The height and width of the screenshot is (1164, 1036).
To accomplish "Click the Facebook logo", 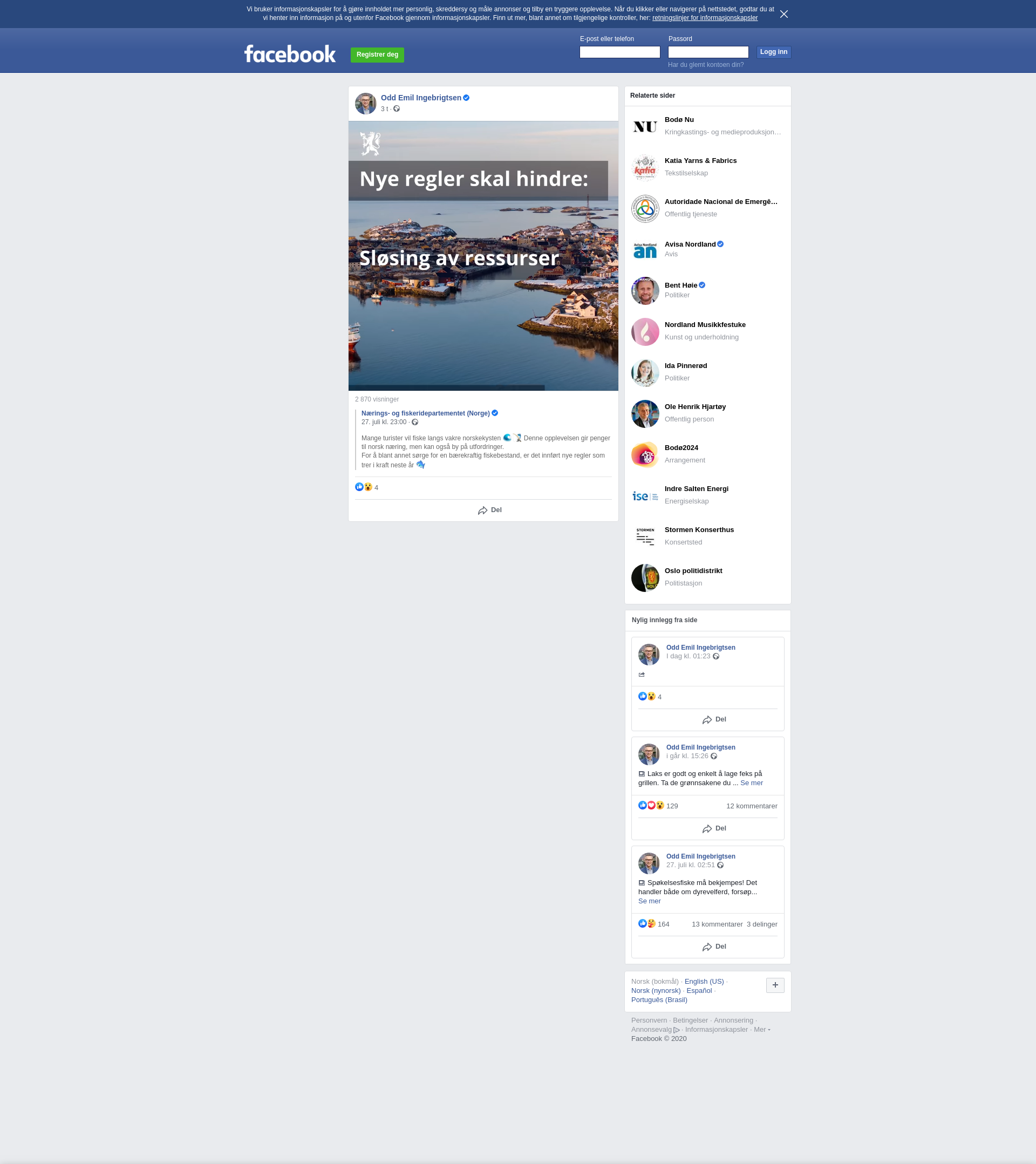I will click(x=290, y=54).
